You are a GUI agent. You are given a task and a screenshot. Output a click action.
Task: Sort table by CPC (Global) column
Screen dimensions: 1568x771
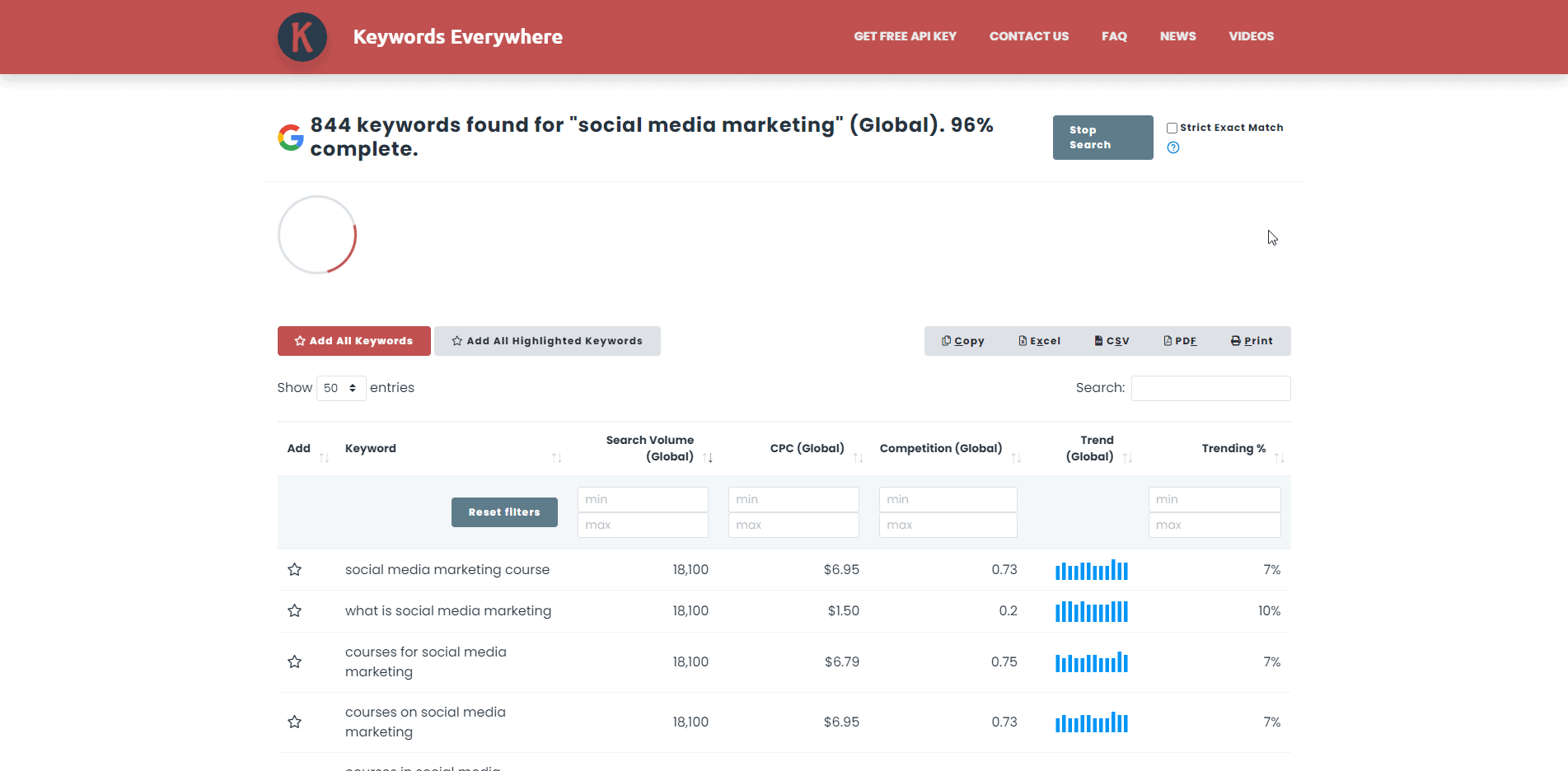pyautogui.click(x=807, y=449)
